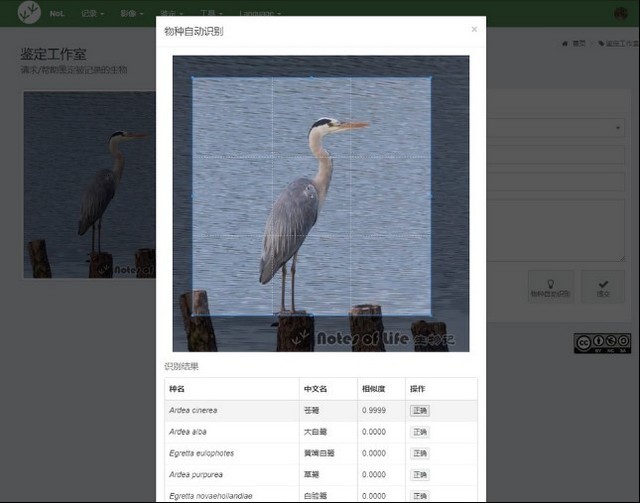
Task: Click the lightbulb 物种自动识别 button
Action: 551,287
